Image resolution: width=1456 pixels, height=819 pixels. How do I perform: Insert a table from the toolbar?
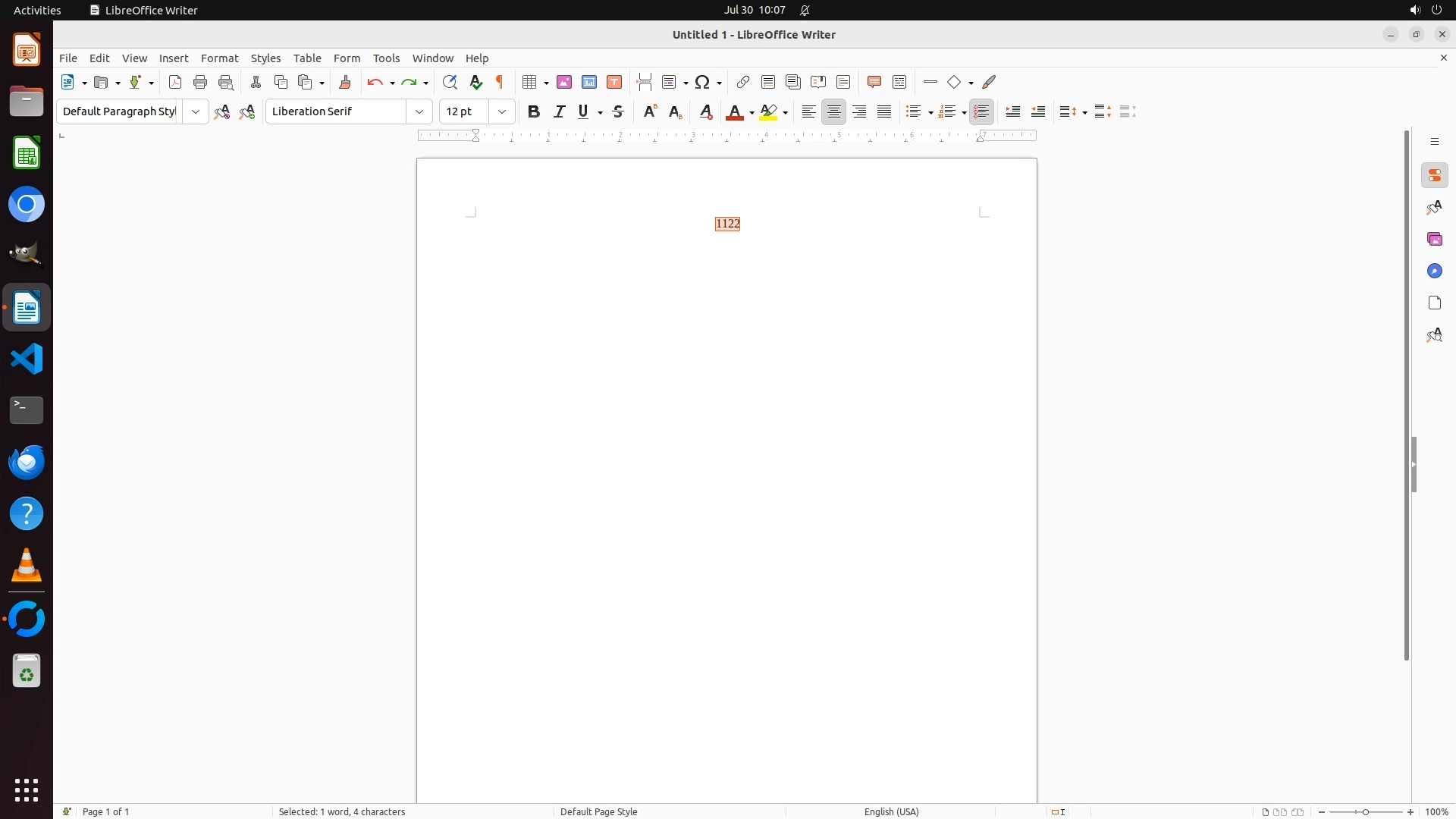[x=530, y=82]
